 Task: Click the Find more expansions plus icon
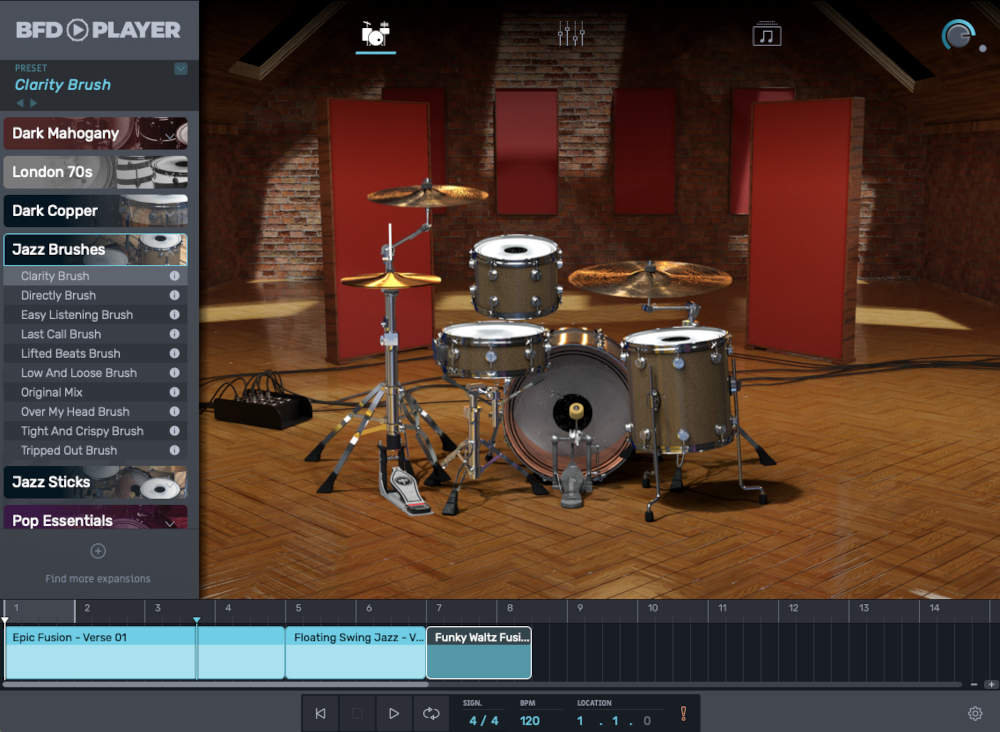[97, 550]
